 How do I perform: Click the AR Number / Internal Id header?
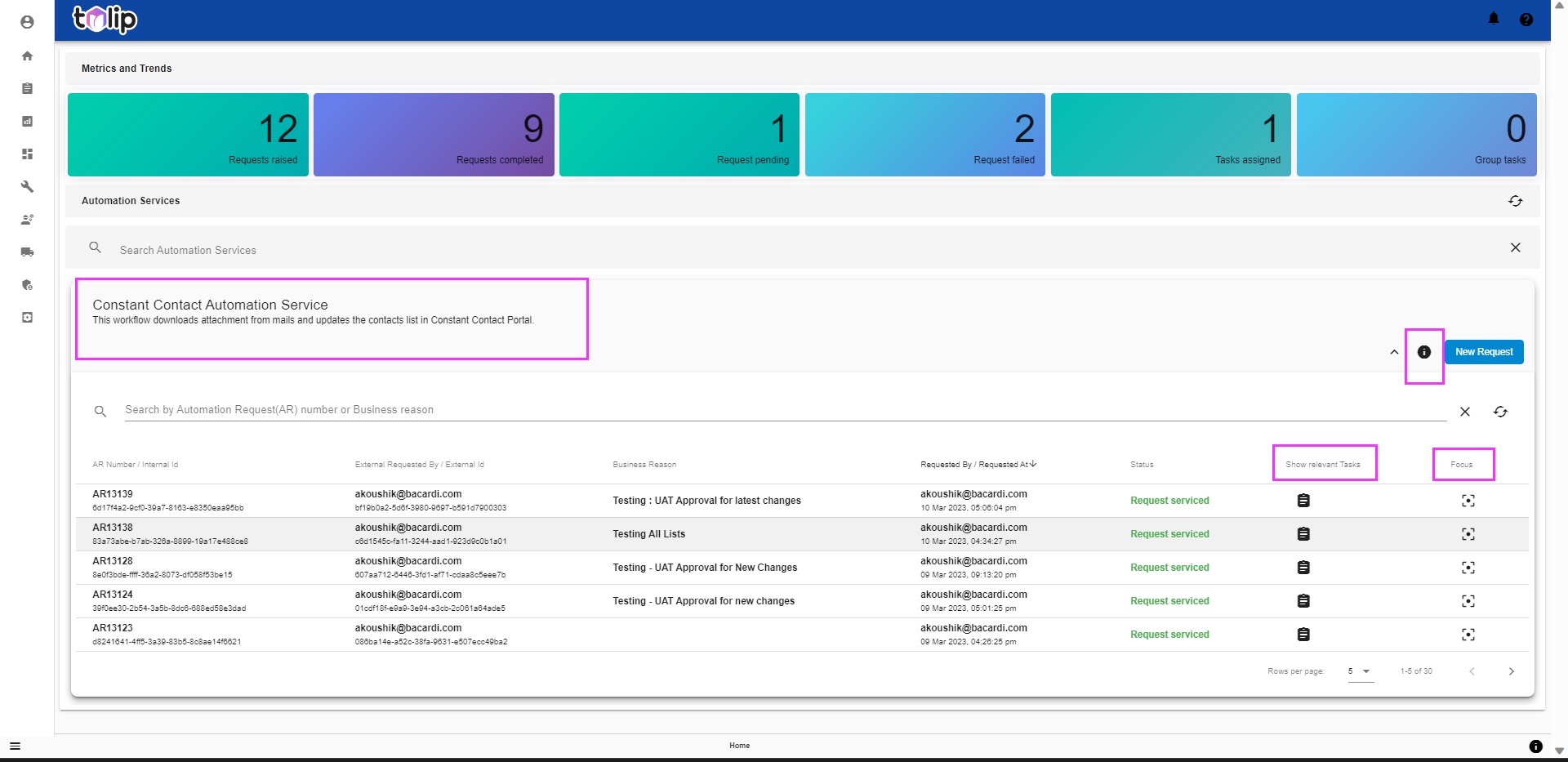click(x=135, y=465)
